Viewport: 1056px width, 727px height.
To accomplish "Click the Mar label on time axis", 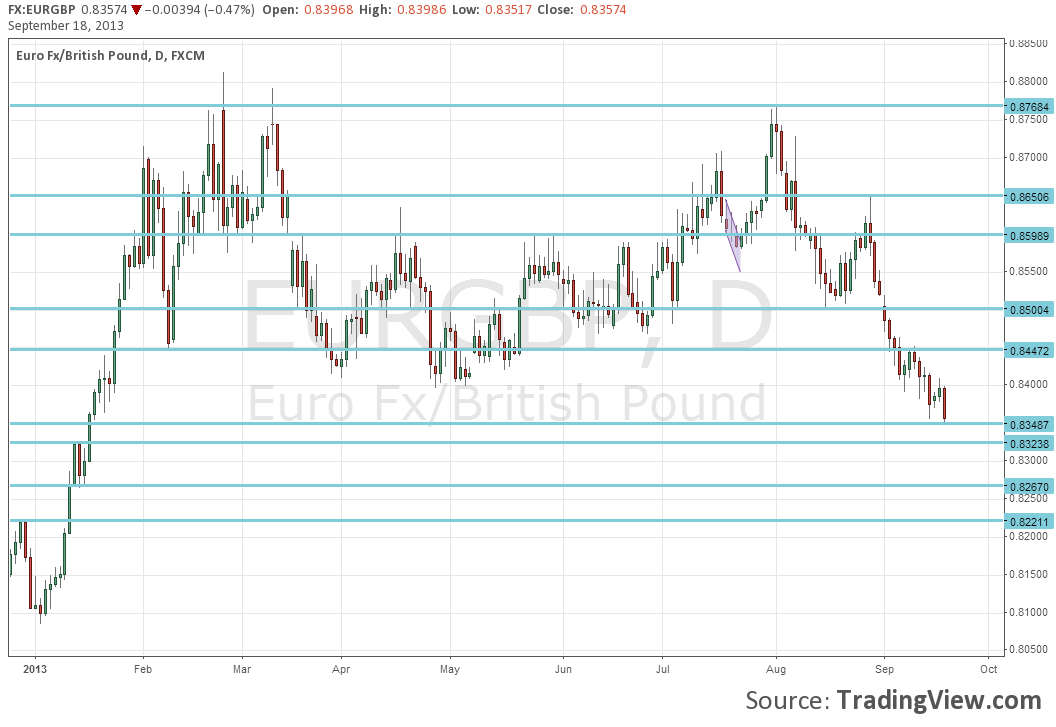I will tap(242, 669).
